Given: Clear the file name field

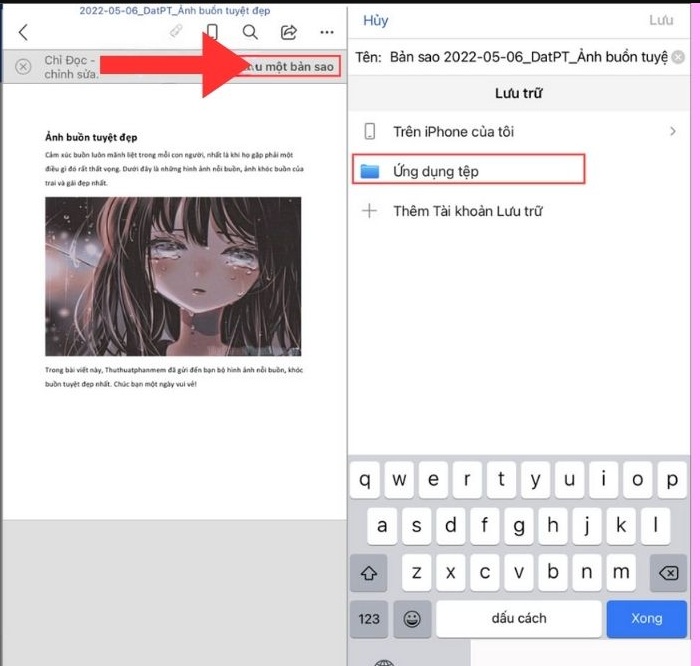Looking at the screenshot, I should click(x=678, y=57).
